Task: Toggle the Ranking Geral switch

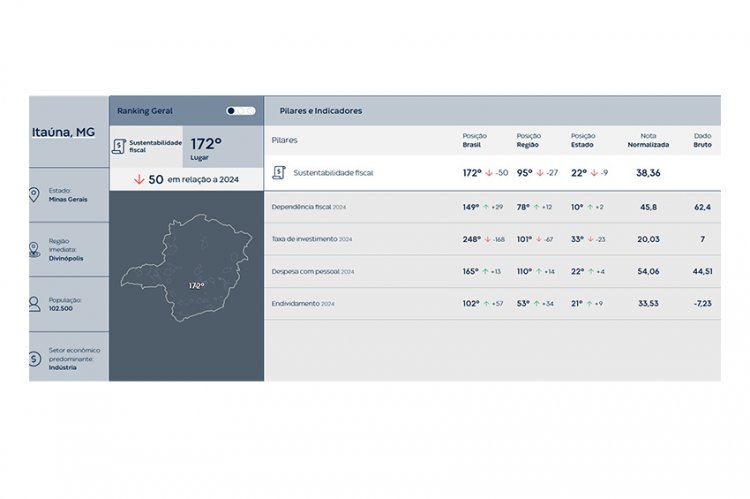Action: [241, 111]
